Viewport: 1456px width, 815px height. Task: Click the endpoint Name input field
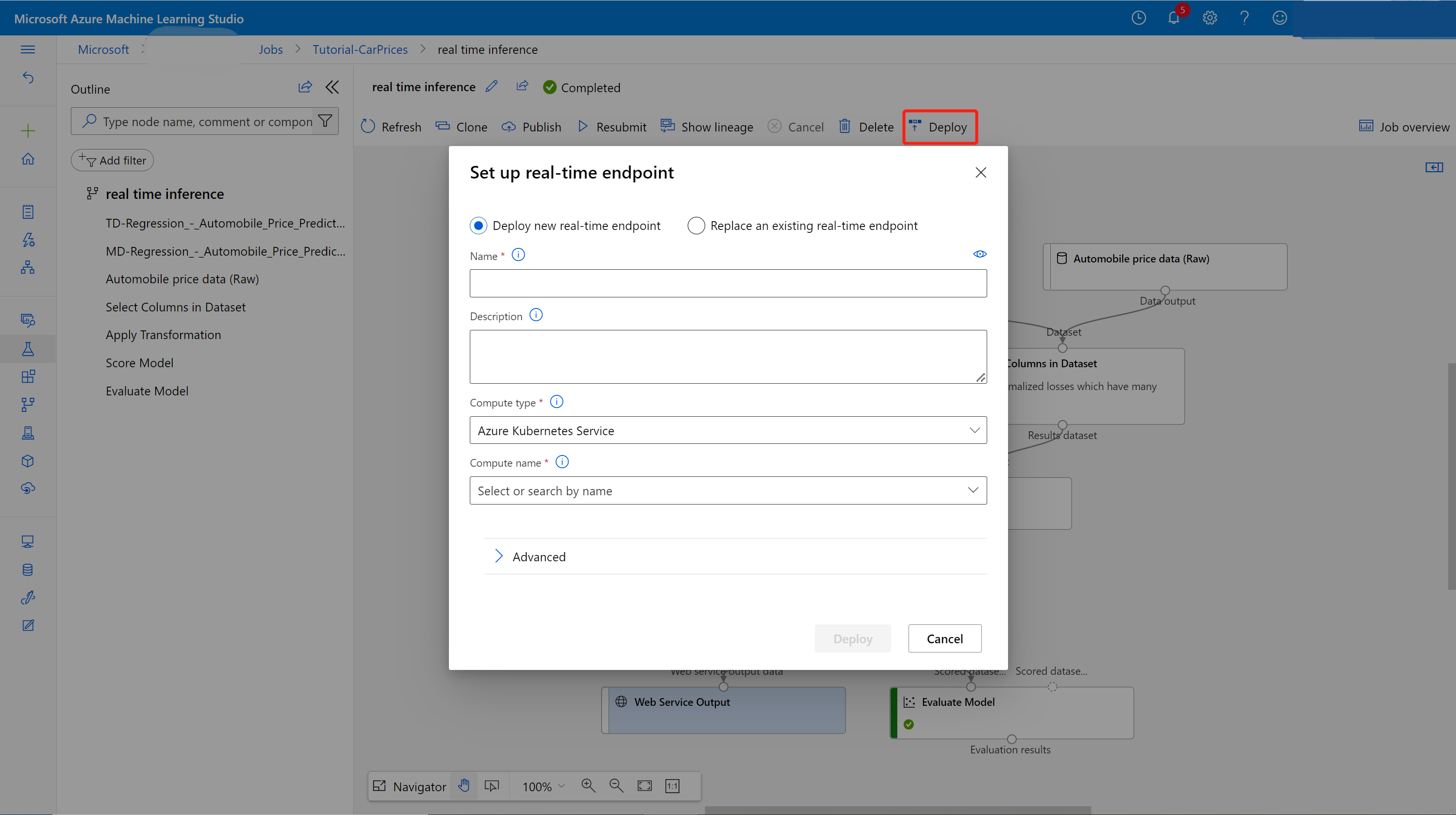tap(726, 283)
